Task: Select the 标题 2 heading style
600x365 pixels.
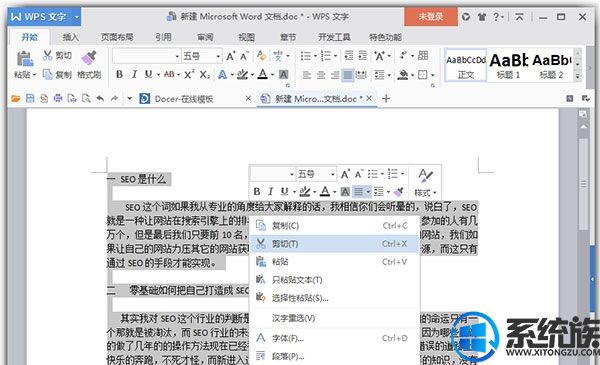Action: (551, 65)
